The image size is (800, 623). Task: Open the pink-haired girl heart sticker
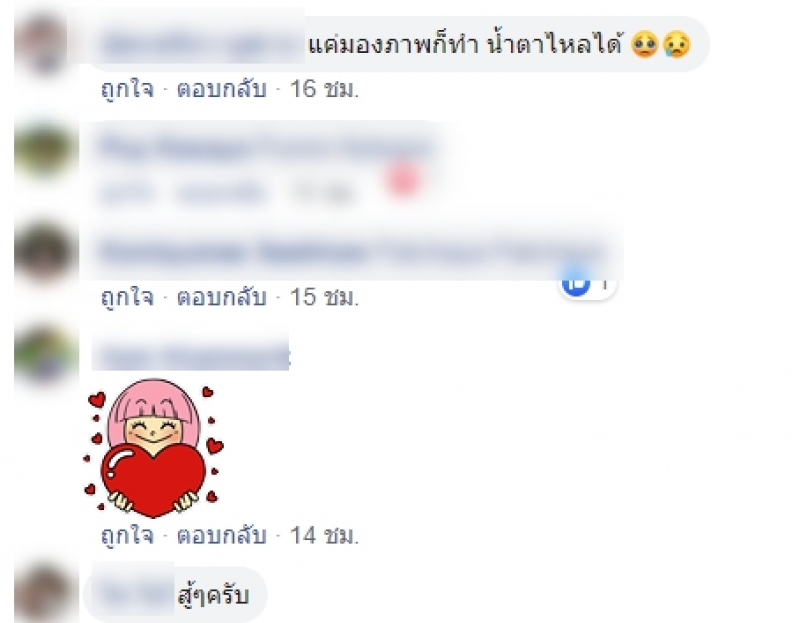[154, 447]
